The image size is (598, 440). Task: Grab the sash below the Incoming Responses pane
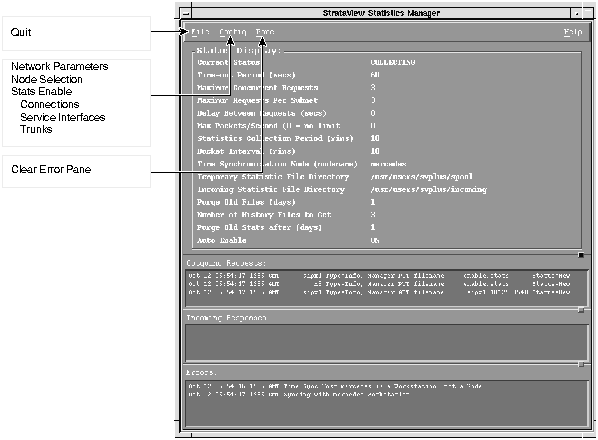point(581,365)
